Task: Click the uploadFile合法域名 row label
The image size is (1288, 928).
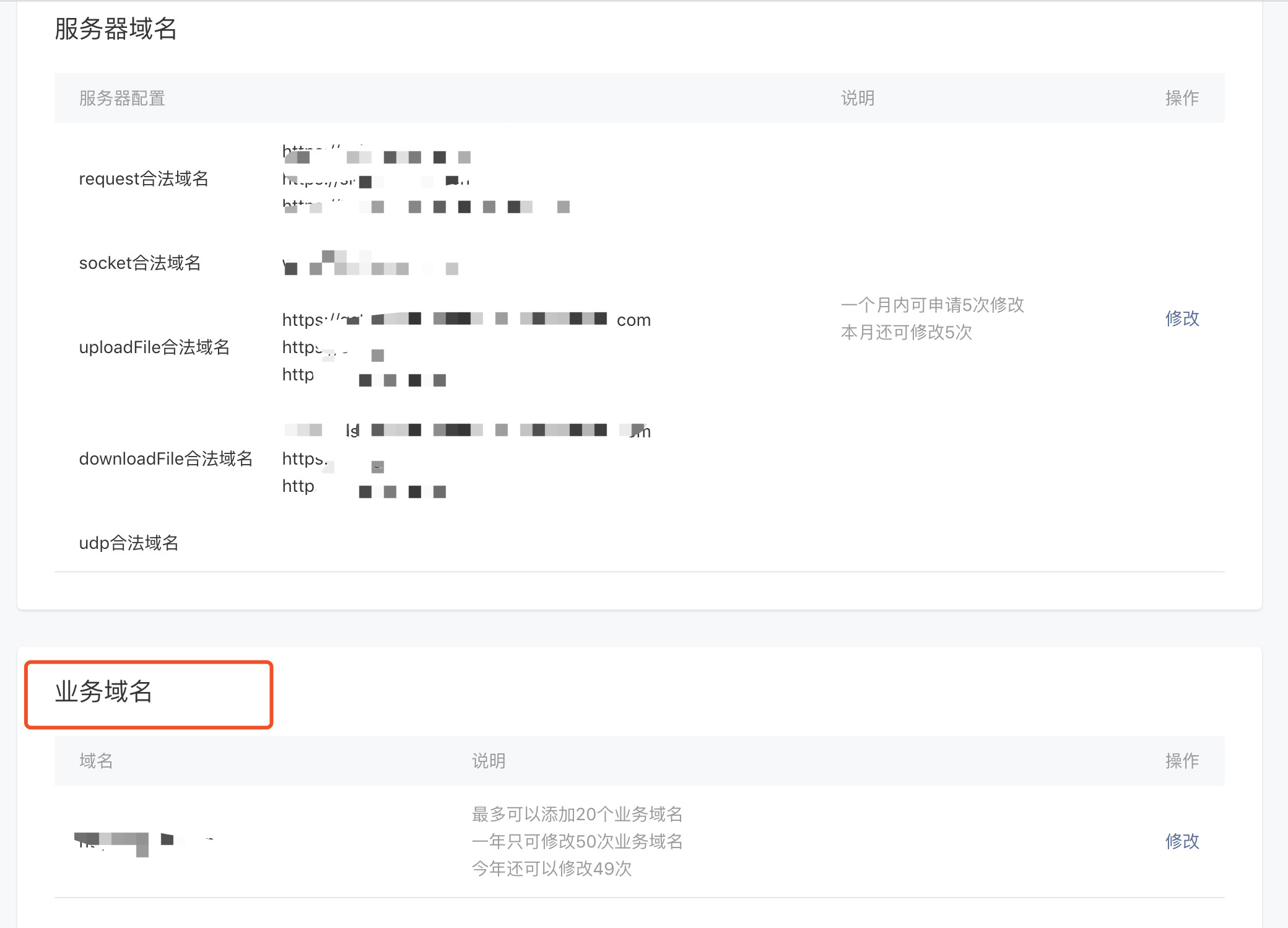Action: [x=154, y=348]
